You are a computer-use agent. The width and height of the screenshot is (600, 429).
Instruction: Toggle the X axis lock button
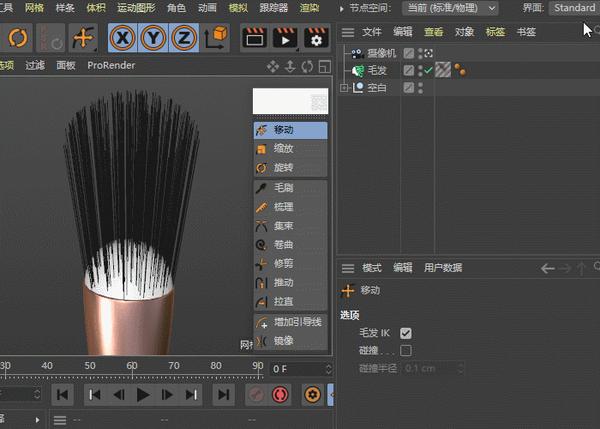(123, 39)
